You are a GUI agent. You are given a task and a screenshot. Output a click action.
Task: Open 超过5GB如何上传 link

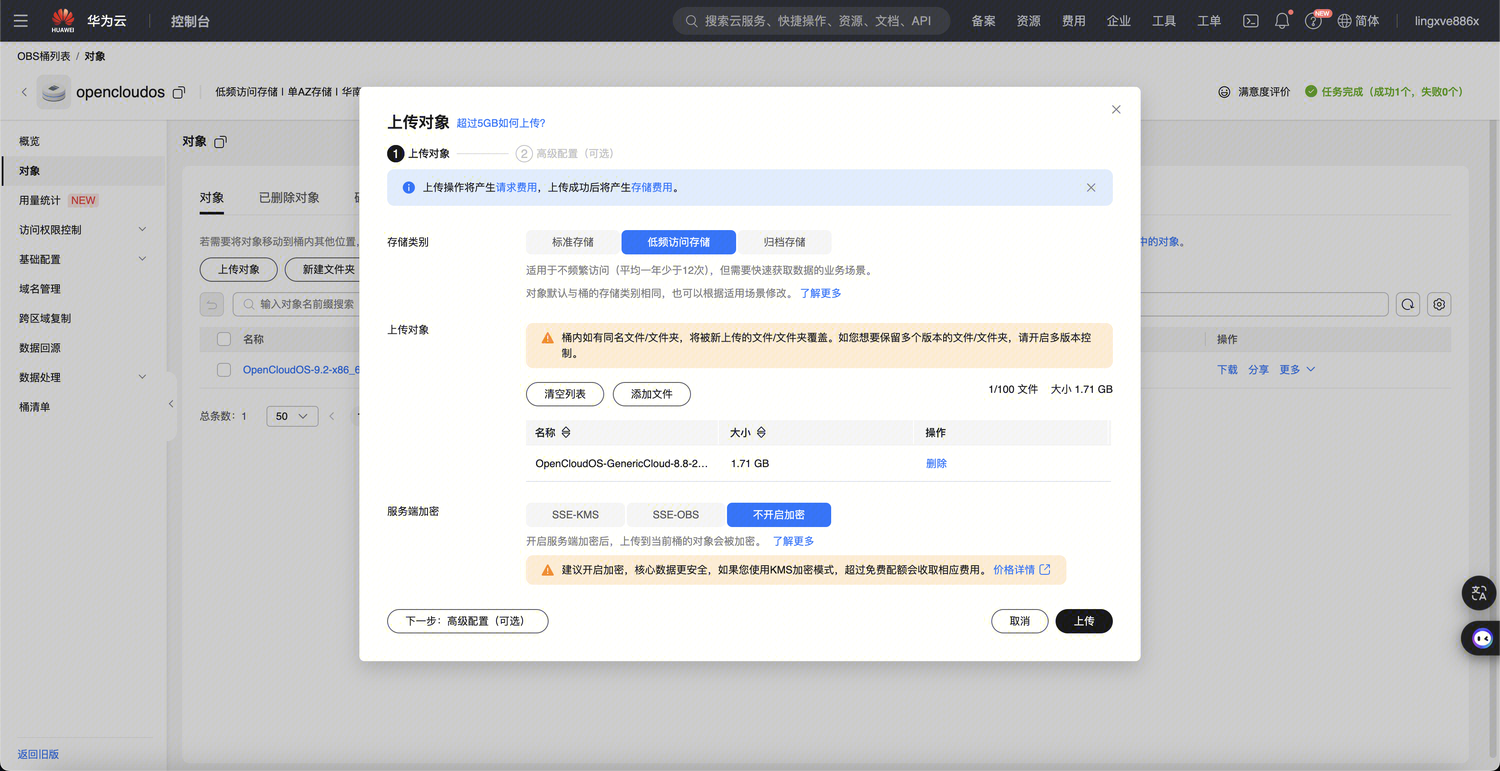click(x=501, y=123)
